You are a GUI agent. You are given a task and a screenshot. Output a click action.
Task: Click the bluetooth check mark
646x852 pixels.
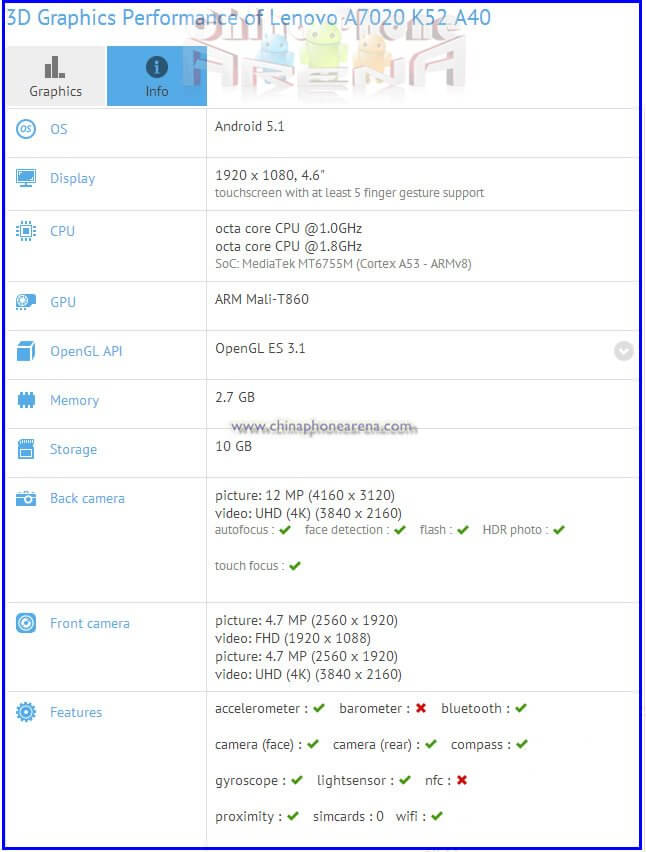[x=521, y=708]
